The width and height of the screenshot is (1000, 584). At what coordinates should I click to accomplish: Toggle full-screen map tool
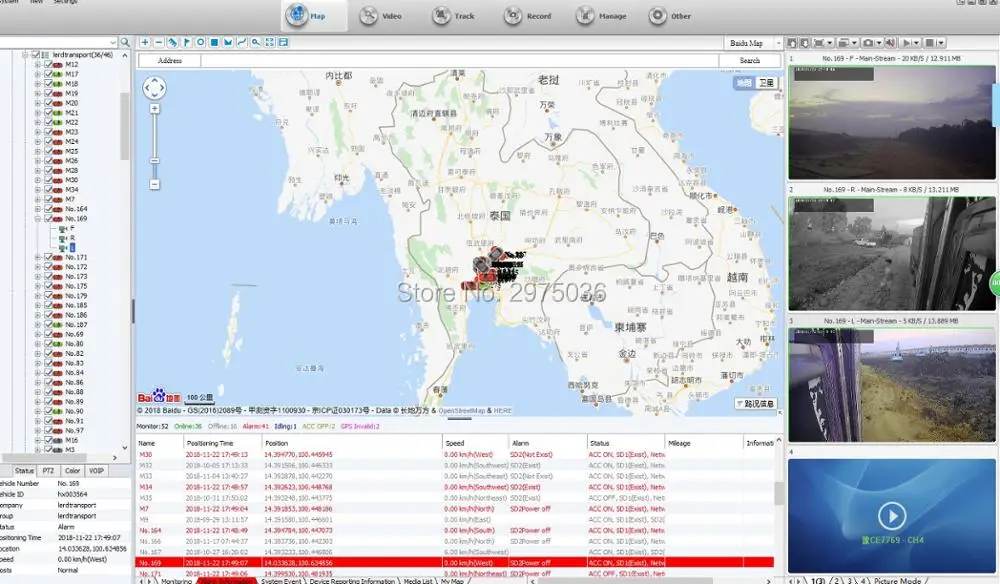click(x=270, y=42)
